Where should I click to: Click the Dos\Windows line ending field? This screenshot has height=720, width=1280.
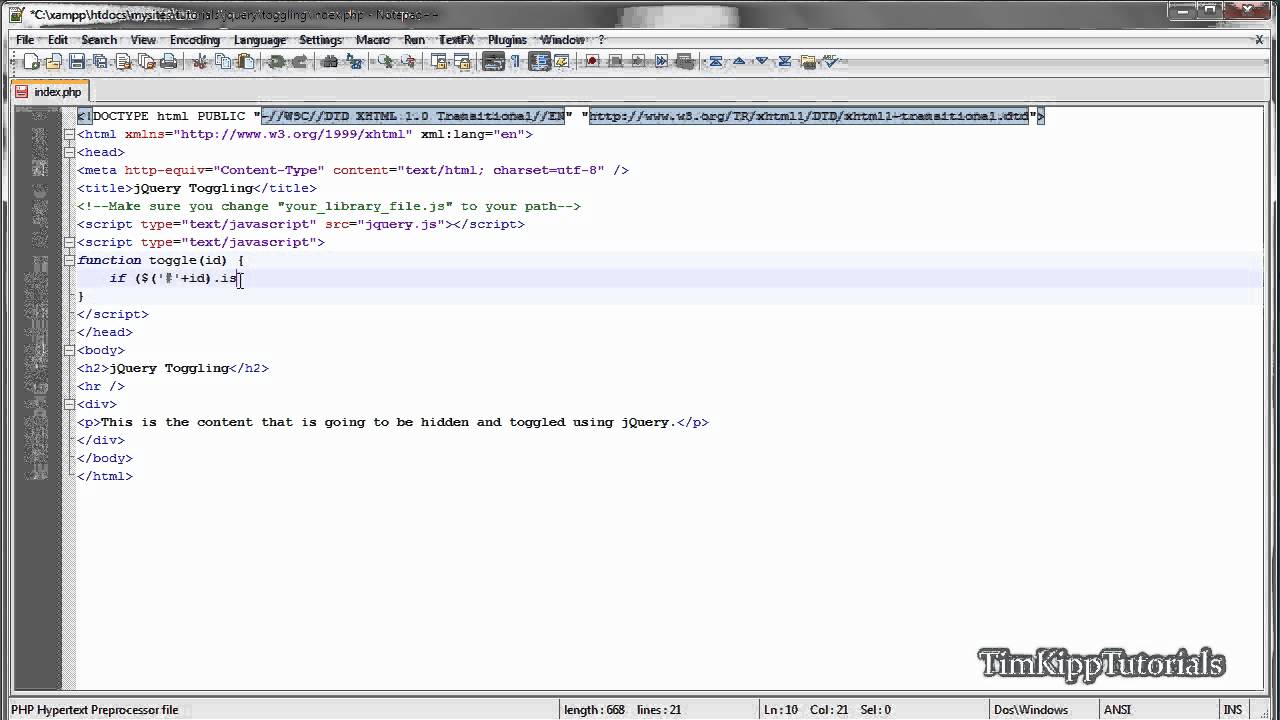point(1031,710)
